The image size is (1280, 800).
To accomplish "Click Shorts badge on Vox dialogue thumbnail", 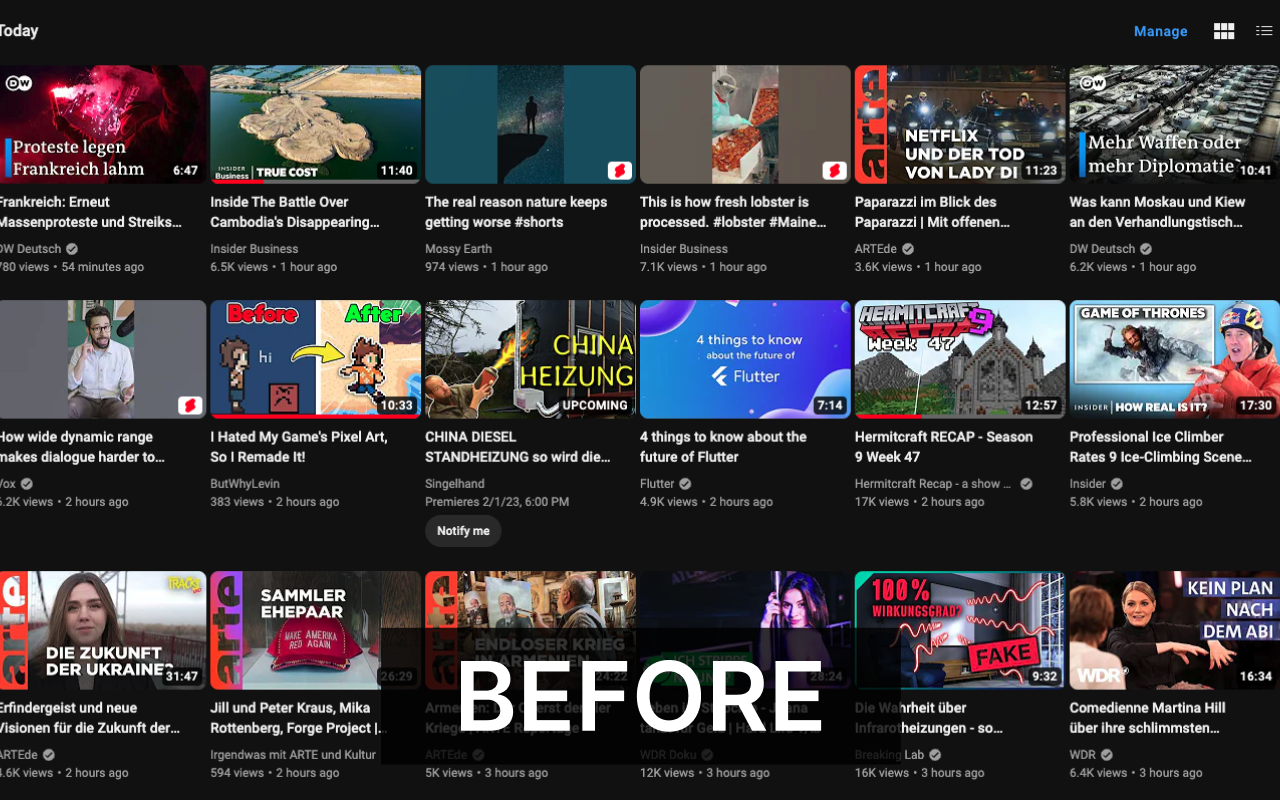I will (190, 405).
